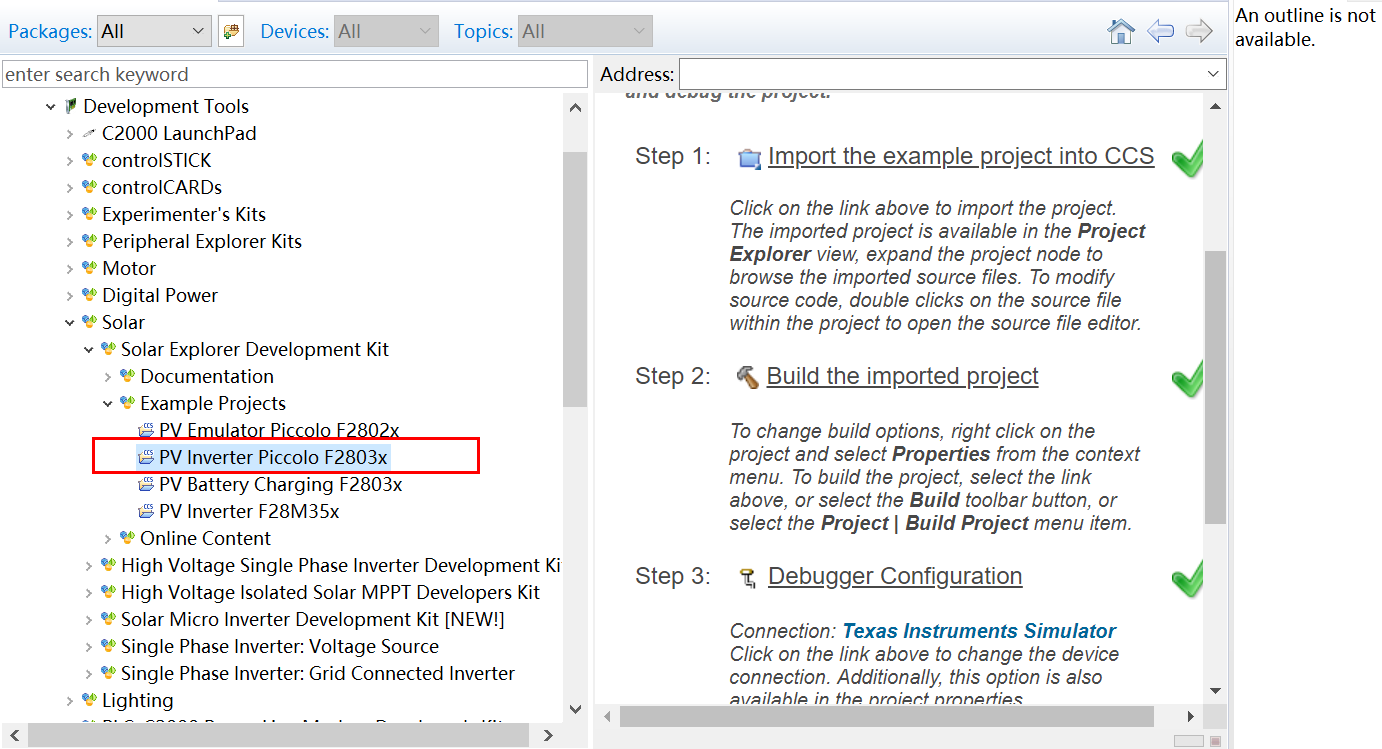This screenshot has width=1382, height=749.
Task: Expand the Online Content node
Action: [108, 539]
